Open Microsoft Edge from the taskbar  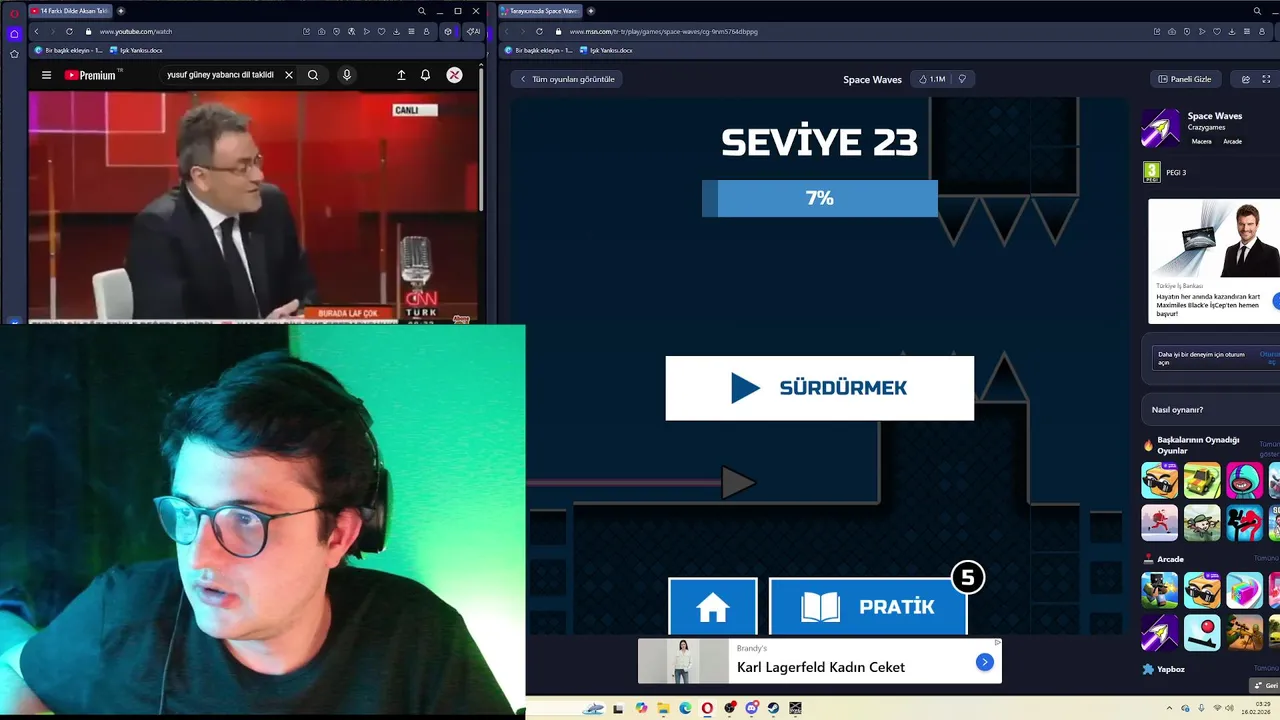click(685, 708)
